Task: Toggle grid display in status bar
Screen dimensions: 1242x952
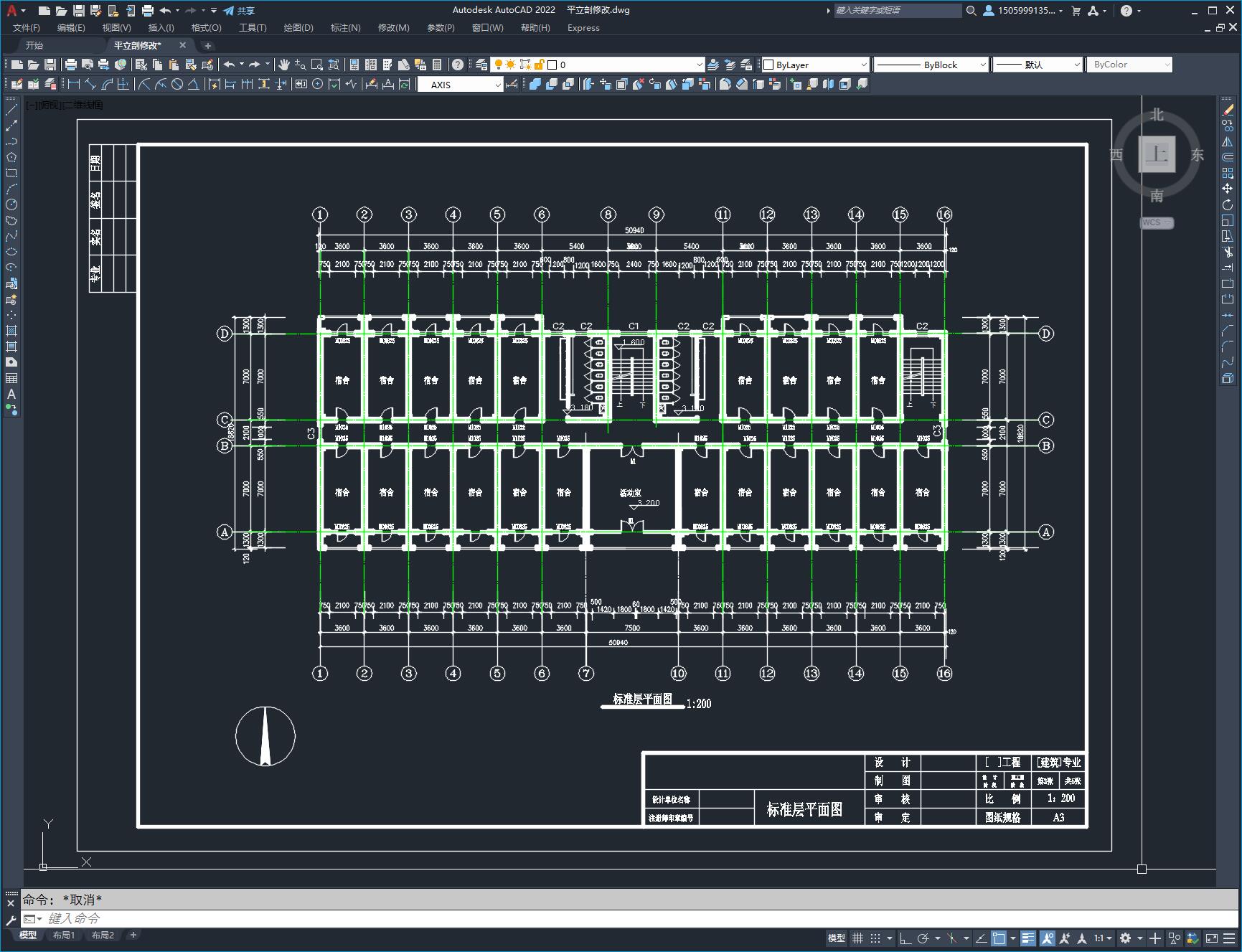Action: point(858,938)
